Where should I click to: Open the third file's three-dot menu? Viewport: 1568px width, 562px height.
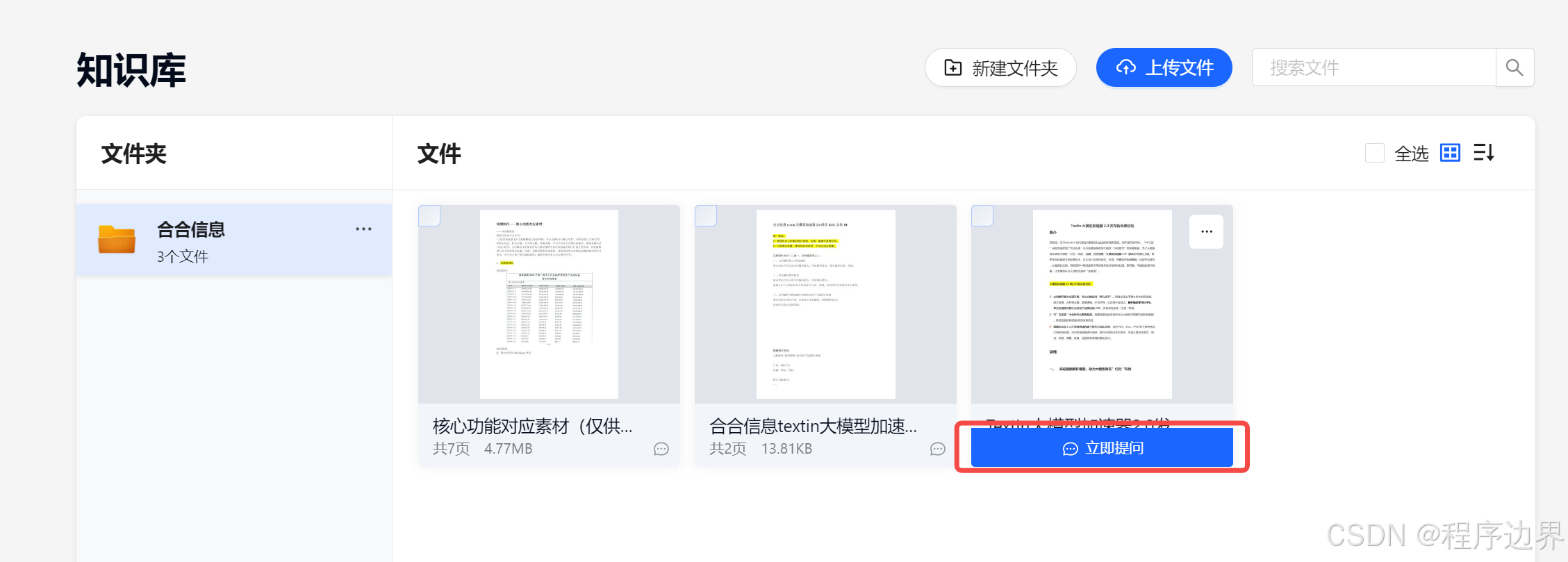[1206, 232]
